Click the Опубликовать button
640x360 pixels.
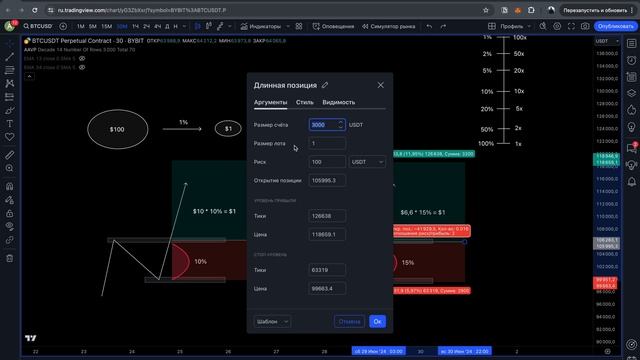[616, 26]
